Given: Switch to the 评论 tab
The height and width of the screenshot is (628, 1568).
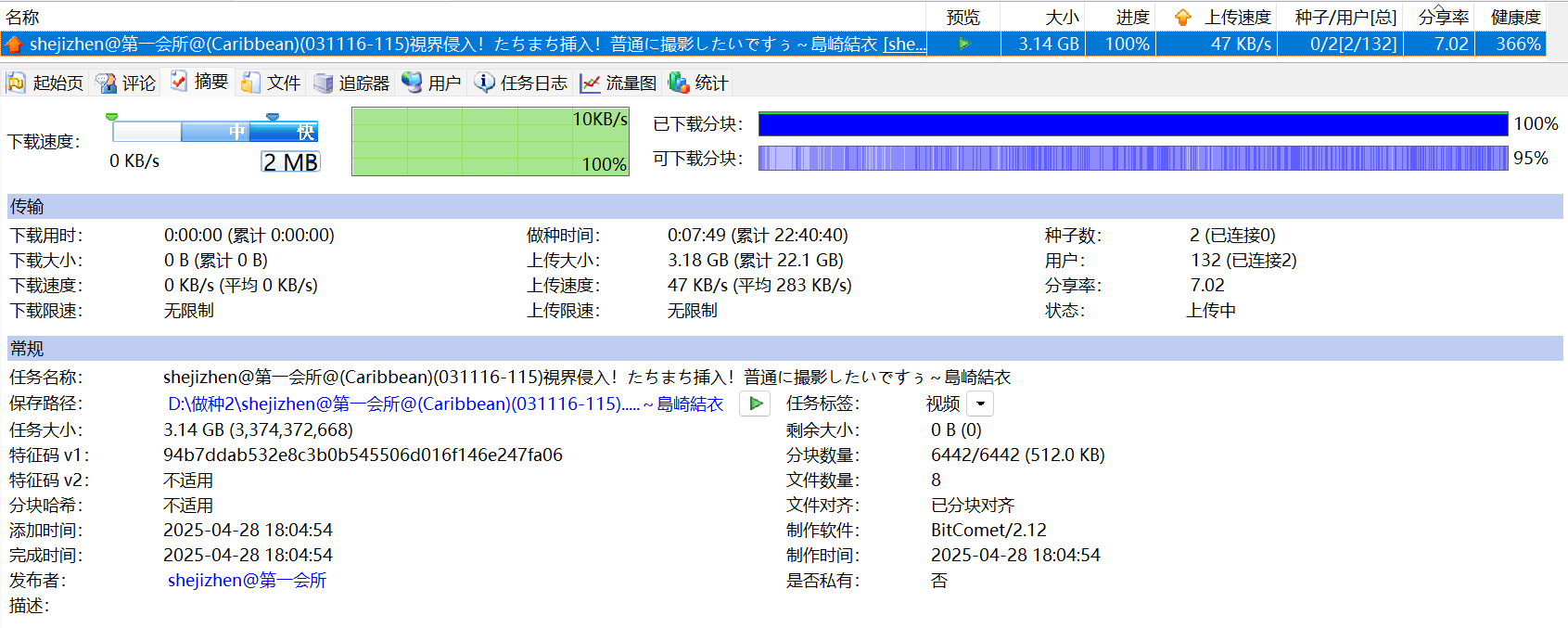Looking at the screenshot, I should pyautogui.click(x=126, y=83).
